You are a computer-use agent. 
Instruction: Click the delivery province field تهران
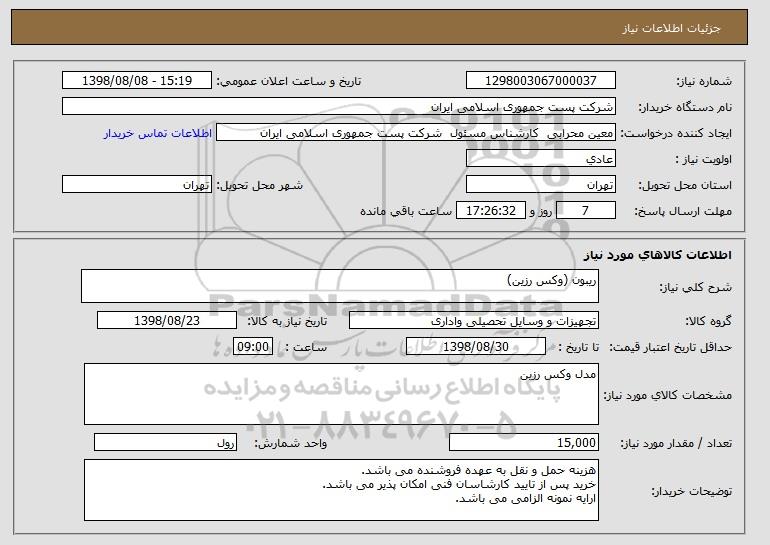click(x=541, y=185)
